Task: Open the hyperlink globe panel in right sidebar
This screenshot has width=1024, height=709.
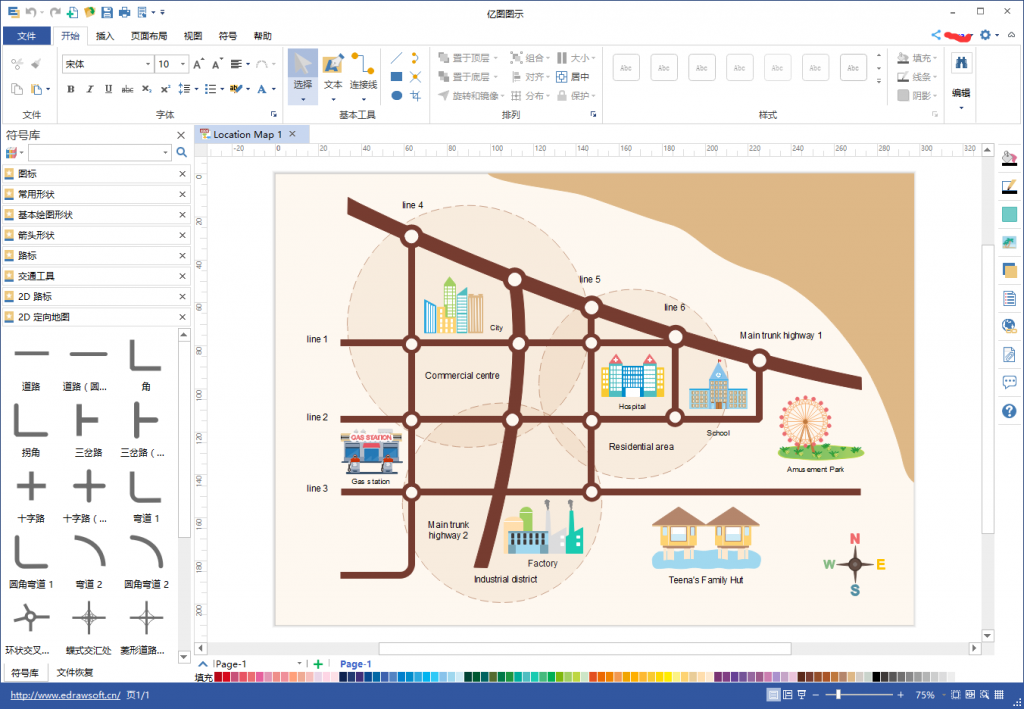Action: tap(1009, 326)
